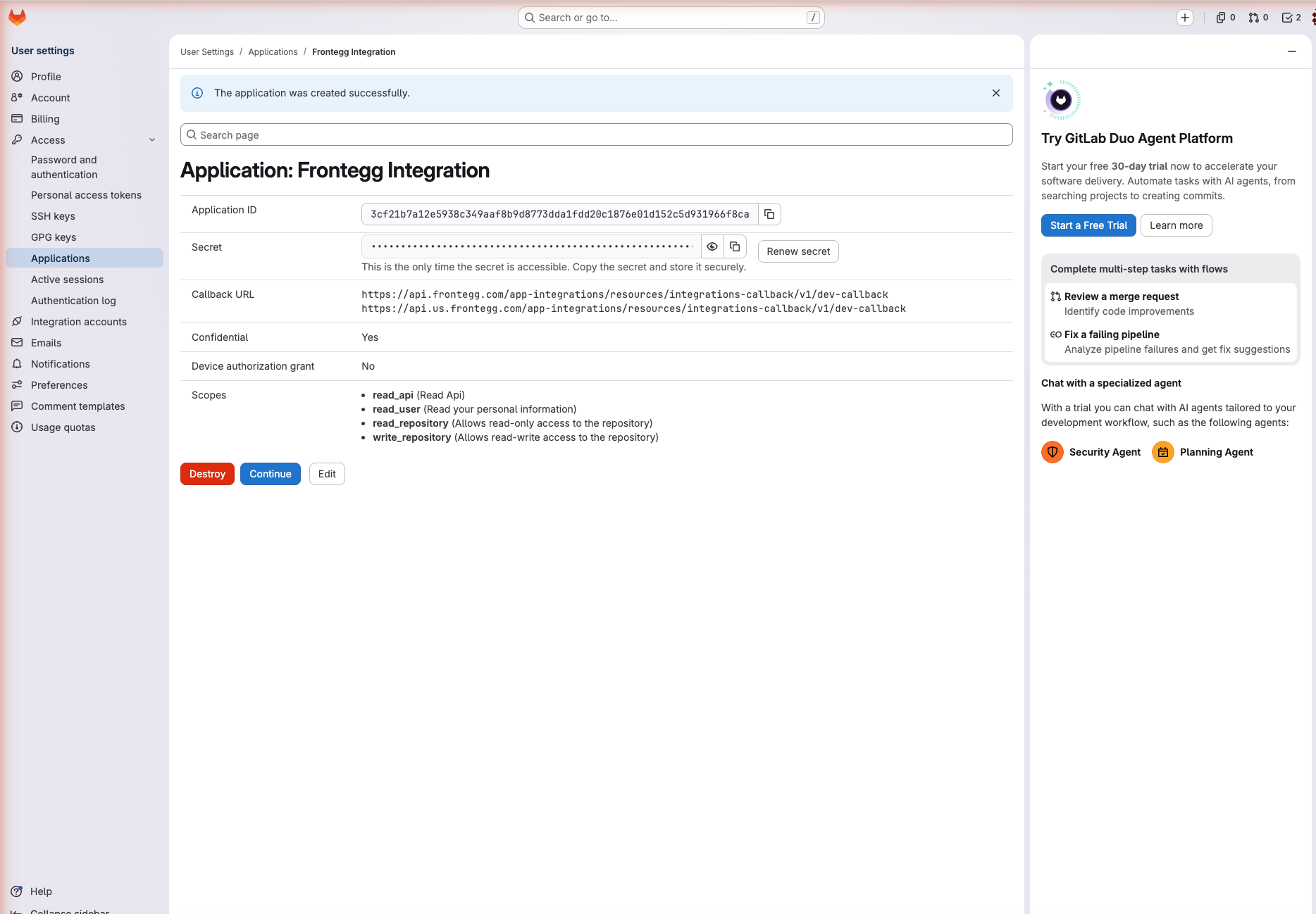Collapse the Access section chevron
The width and height of the screenshot is (1316, 914).
coord(152,140)
